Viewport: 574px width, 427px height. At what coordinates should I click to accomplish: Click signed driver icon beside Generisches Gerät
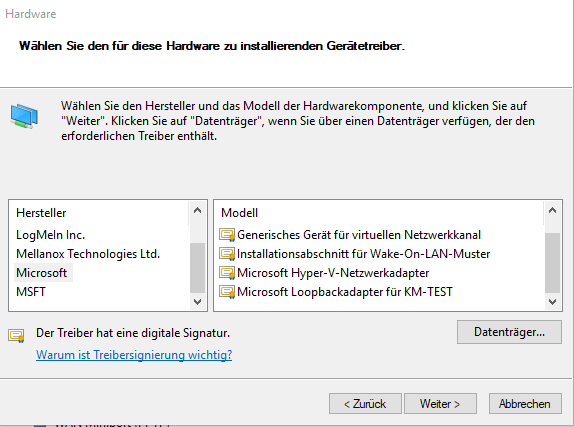(227, 235)
